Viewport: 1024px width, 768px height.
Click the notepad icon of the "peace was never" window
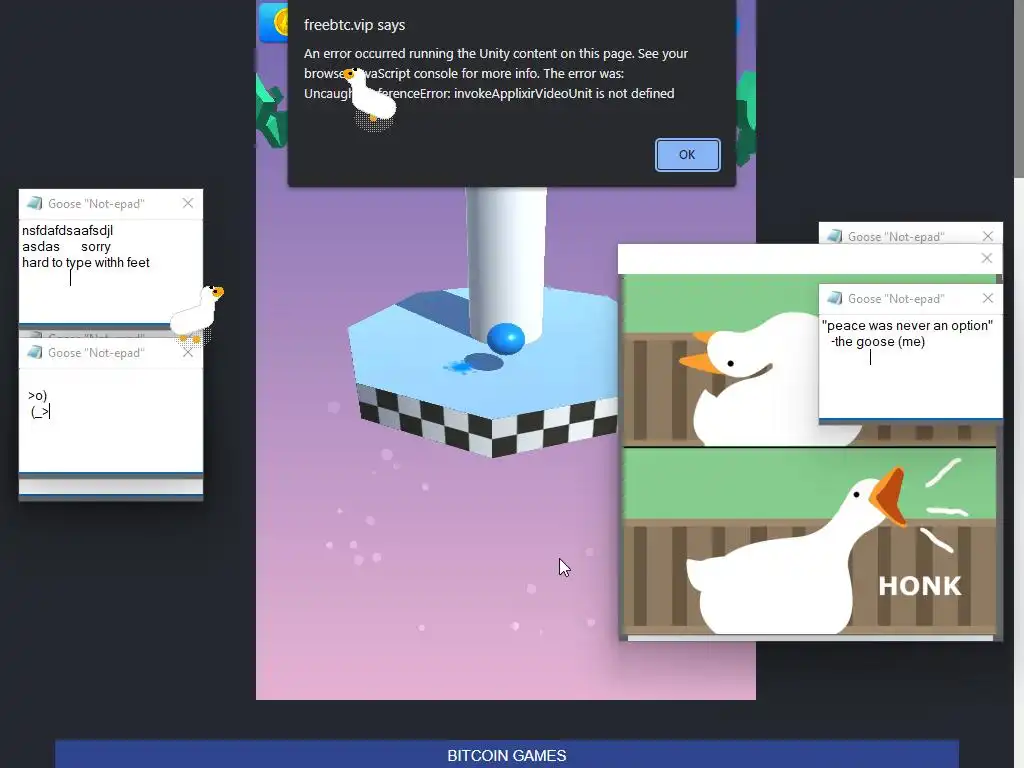pyautogui.click(x=835, y=298)
